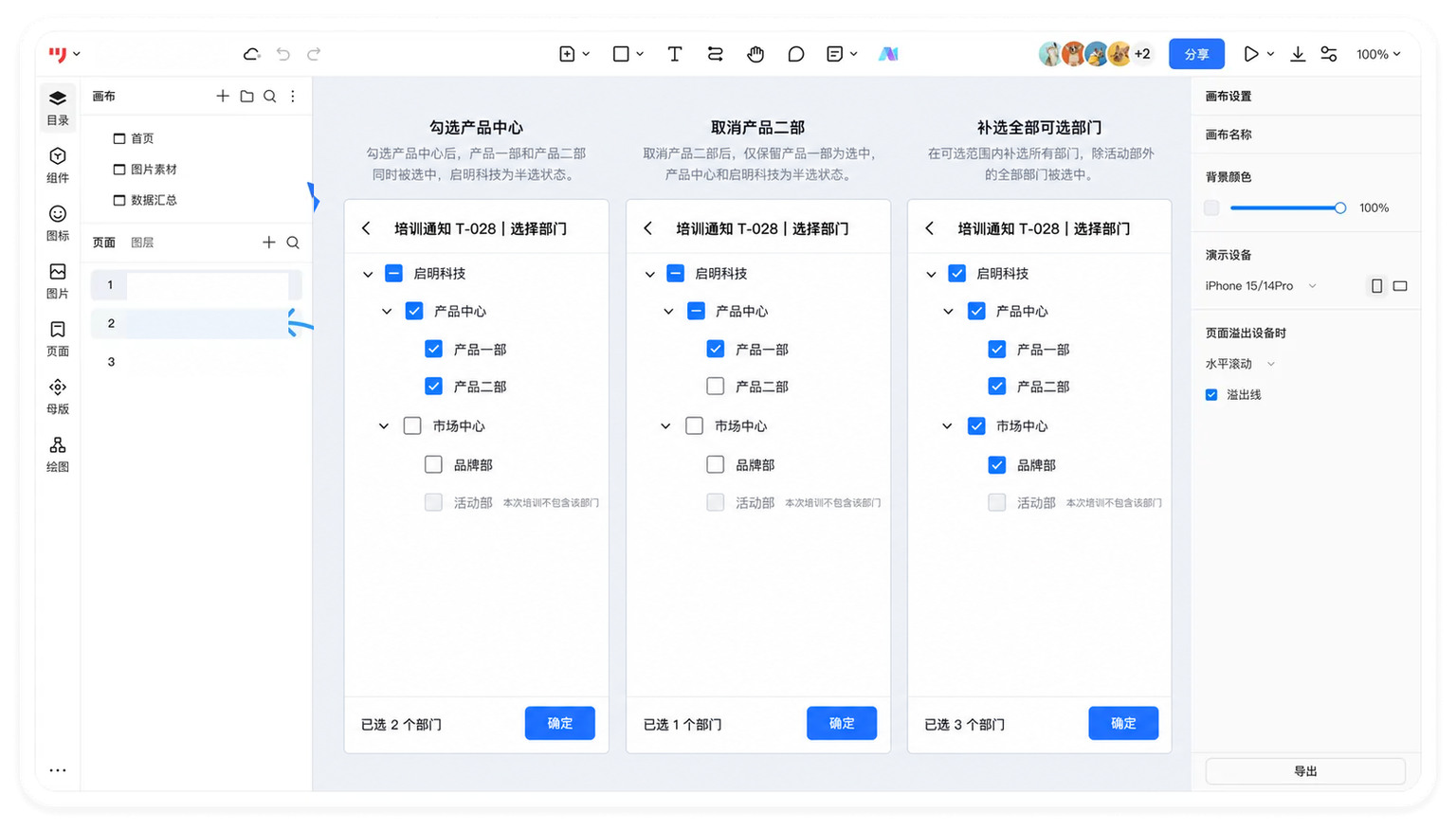Add a new canvas in the 画布 header

223,96
